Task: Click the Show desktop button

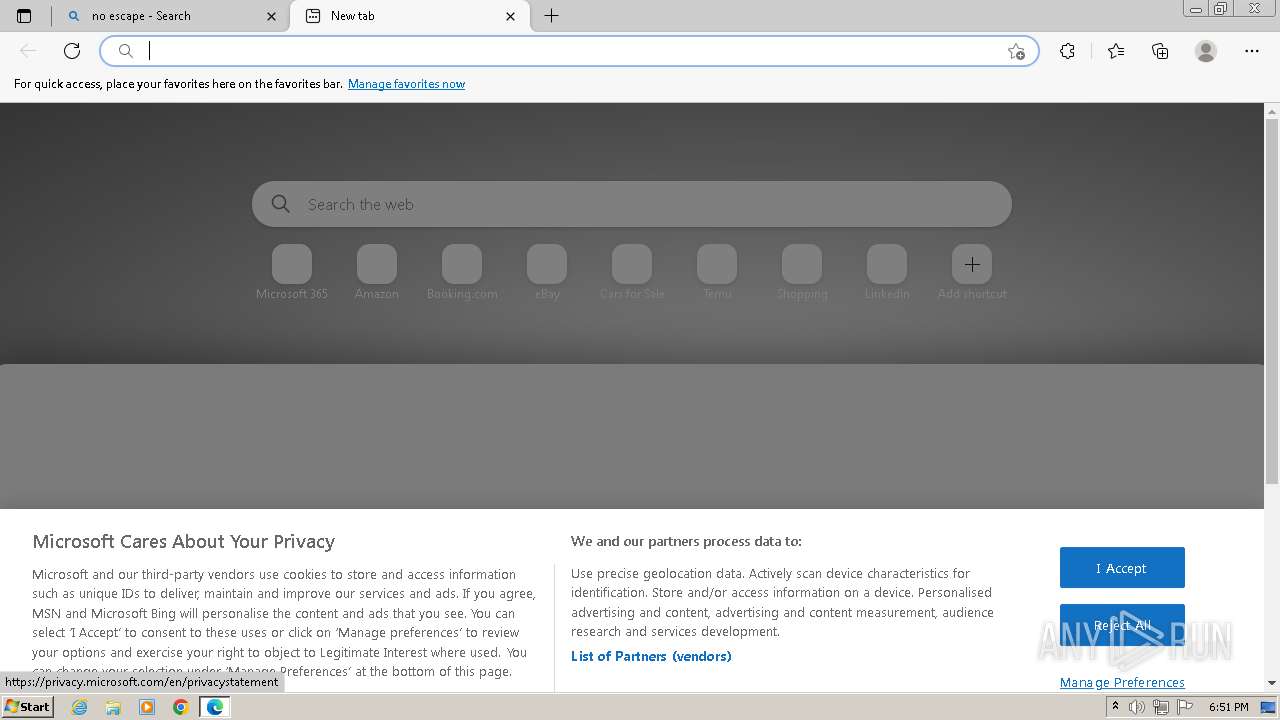Action: click(1269, 707)
